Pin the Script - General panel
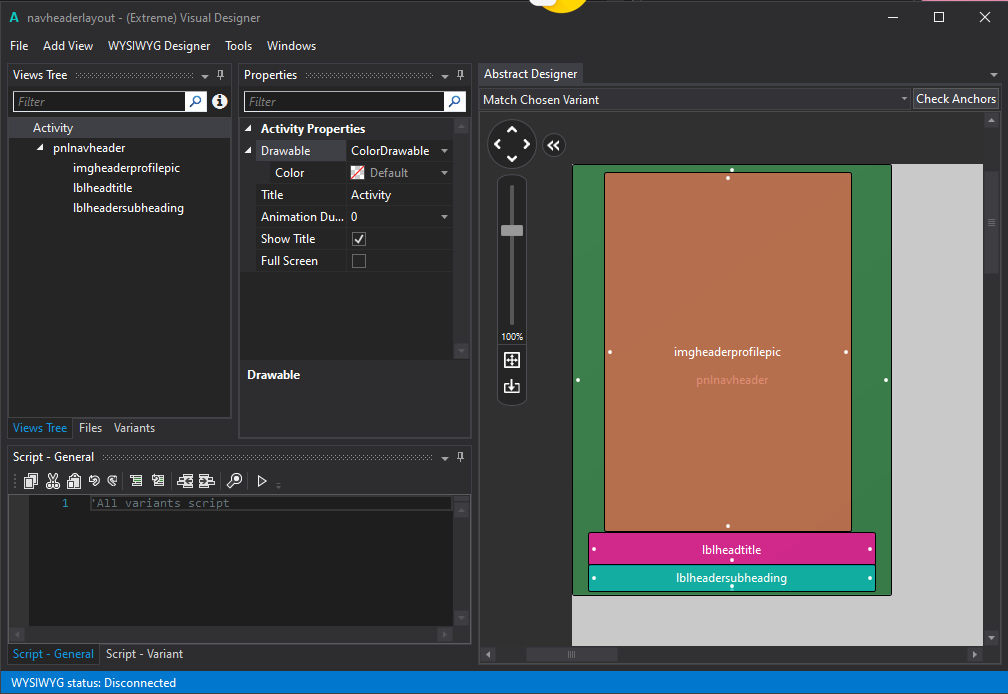The height and width of the screenshot is (694, 1008). [x=460, y=457]
